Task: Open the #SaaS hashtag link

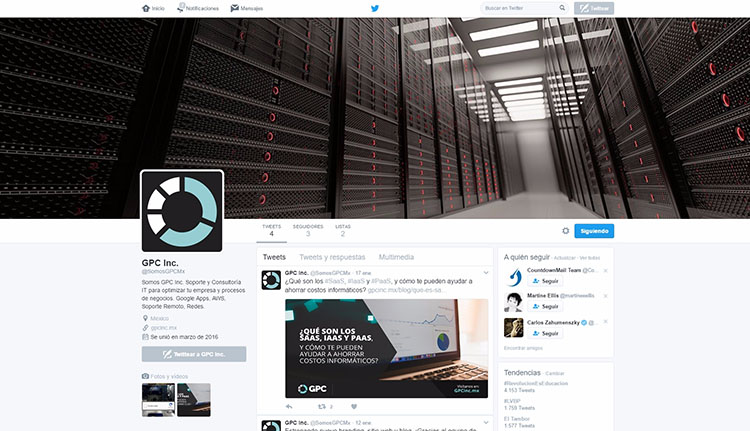Action: (x=334, y=281)
